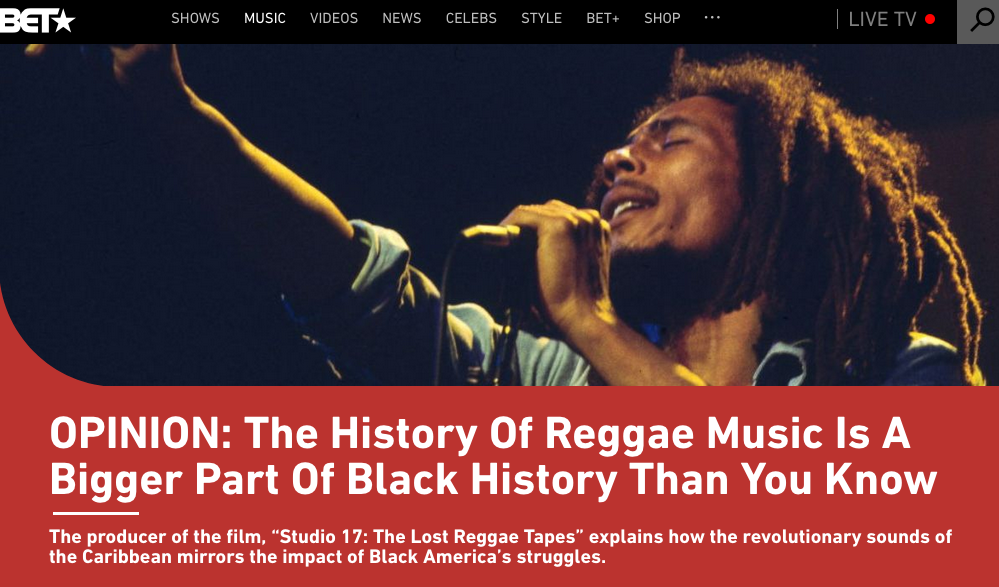
Task: Open the search magnifier icon
Action: (981, 20)
